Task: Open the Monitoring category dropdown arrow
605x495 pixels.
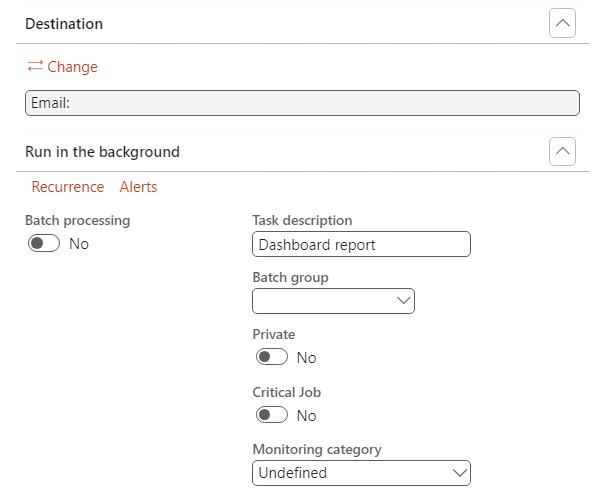Action: pos(460,472)
